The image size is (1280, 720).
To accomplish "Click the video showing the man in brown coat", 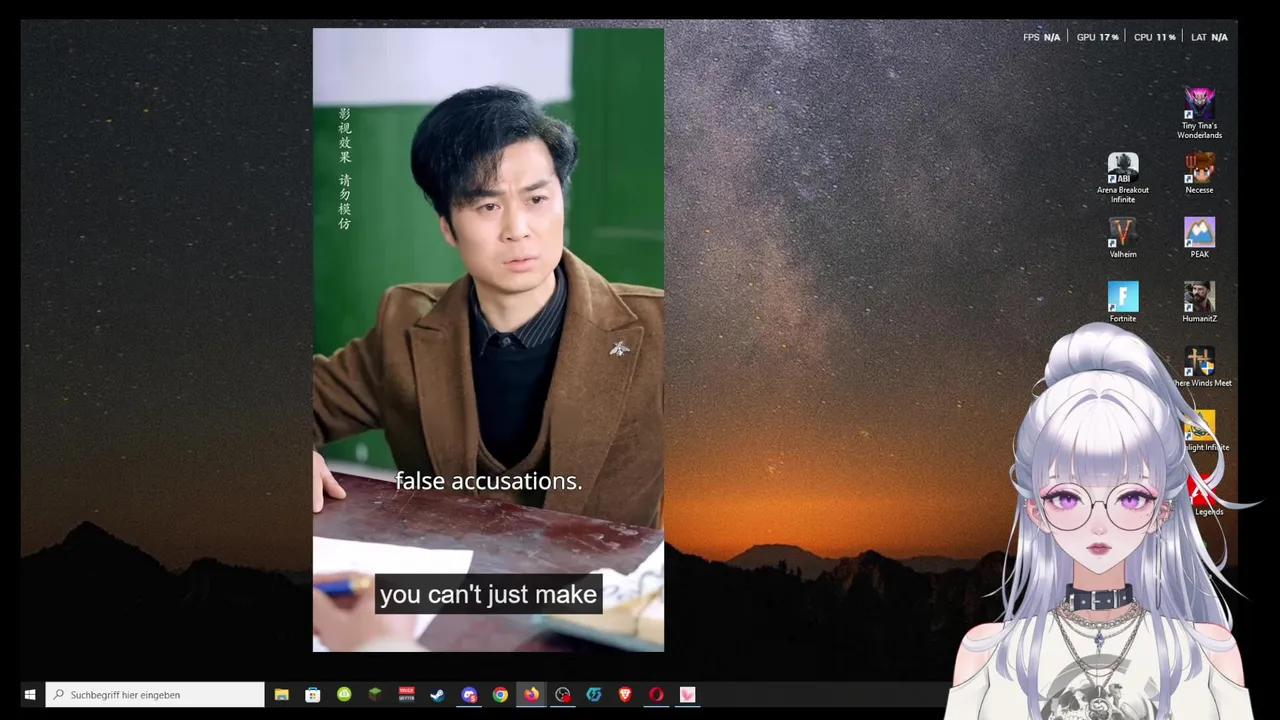I will (488, 340).
